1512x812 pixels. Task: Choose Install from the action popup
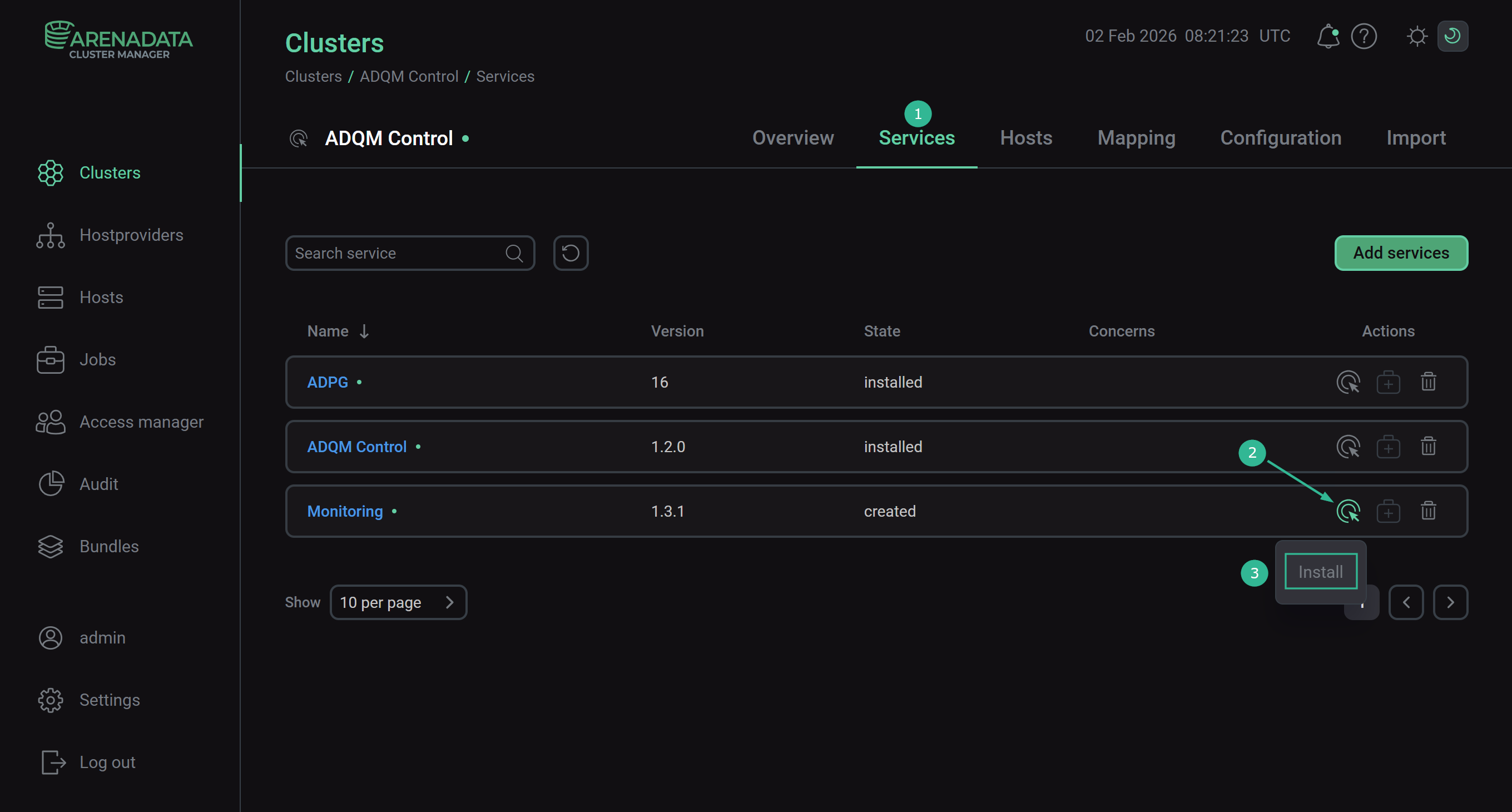click(x=1320, y=571)
